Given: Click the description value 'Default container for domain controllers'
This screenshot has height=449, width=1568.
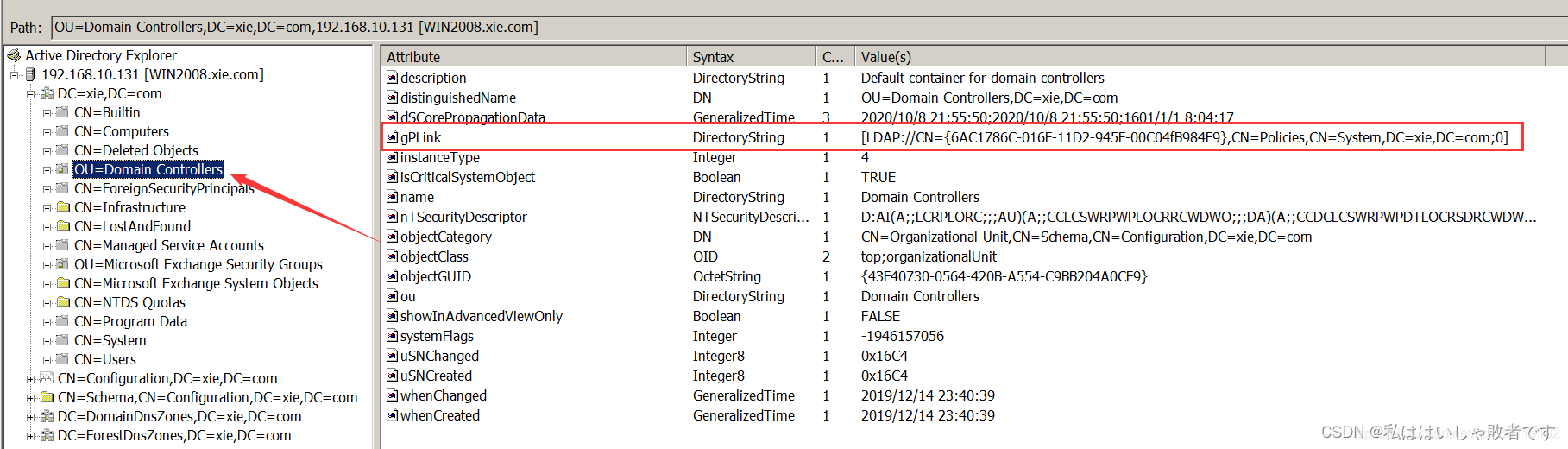Looking at the screenshot, I should pyautogui.click(x=982, y=78).
